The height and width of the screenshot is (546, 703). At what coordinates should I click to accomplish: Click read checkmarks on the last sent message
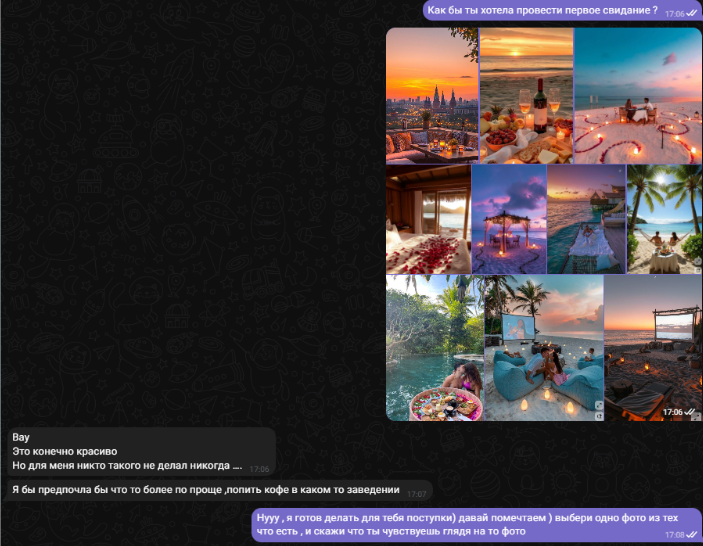(x=692, y=536)
